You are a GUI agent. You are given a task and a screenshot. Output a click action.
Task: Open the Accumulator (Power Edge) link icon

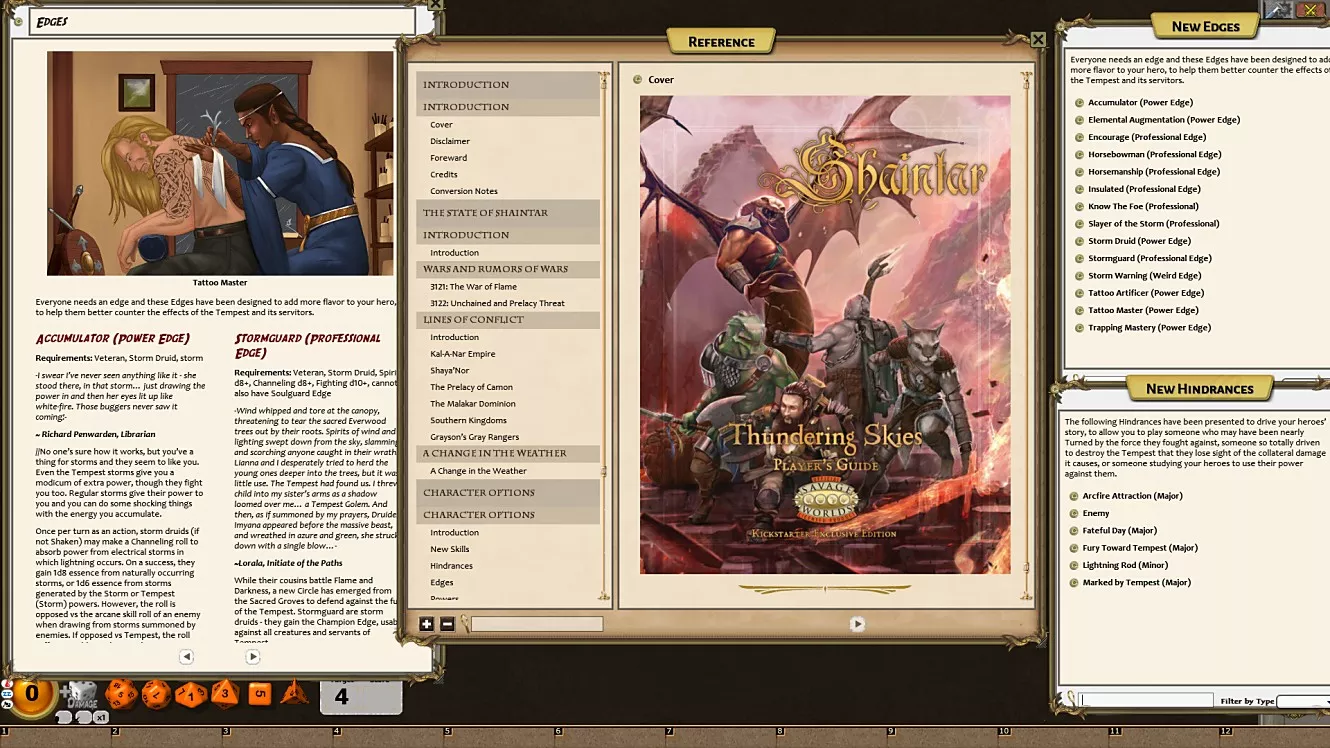point(1079,102)
